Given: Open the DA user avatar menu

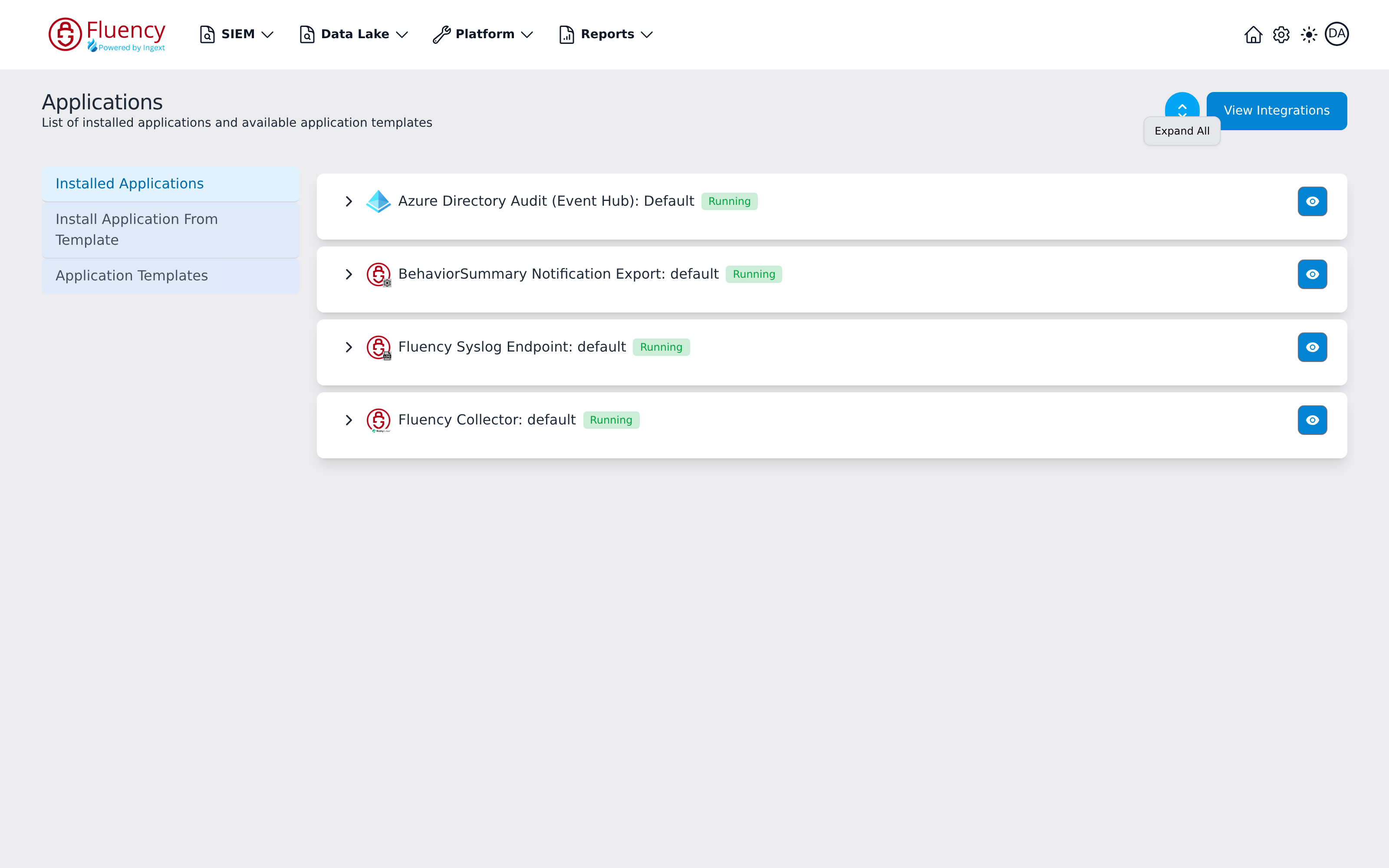Looking at the screenshot, I should (1337, 34).
